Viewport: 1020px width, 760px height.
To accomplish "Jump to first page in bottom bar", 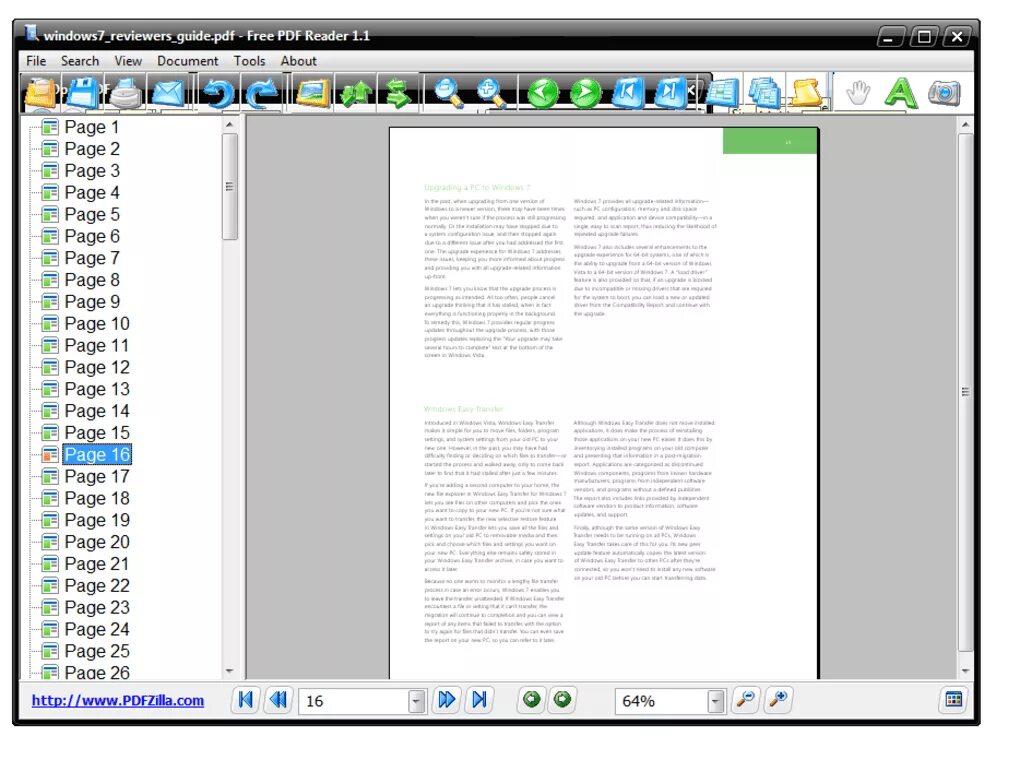I will click(245, 699).
